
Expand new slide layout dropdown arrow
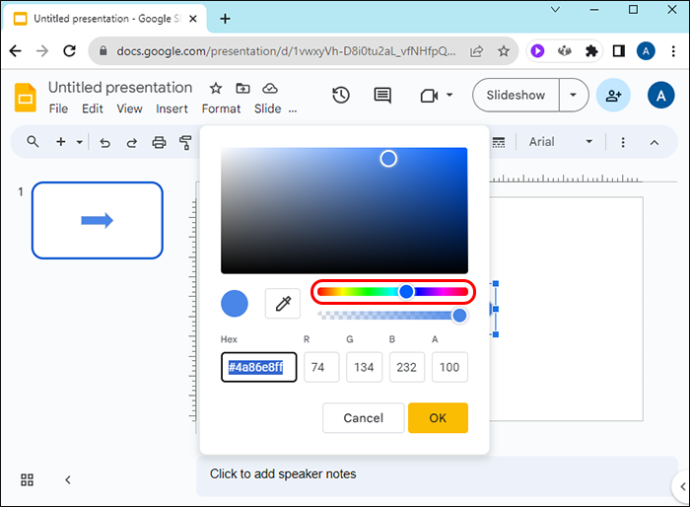(79, 142)
